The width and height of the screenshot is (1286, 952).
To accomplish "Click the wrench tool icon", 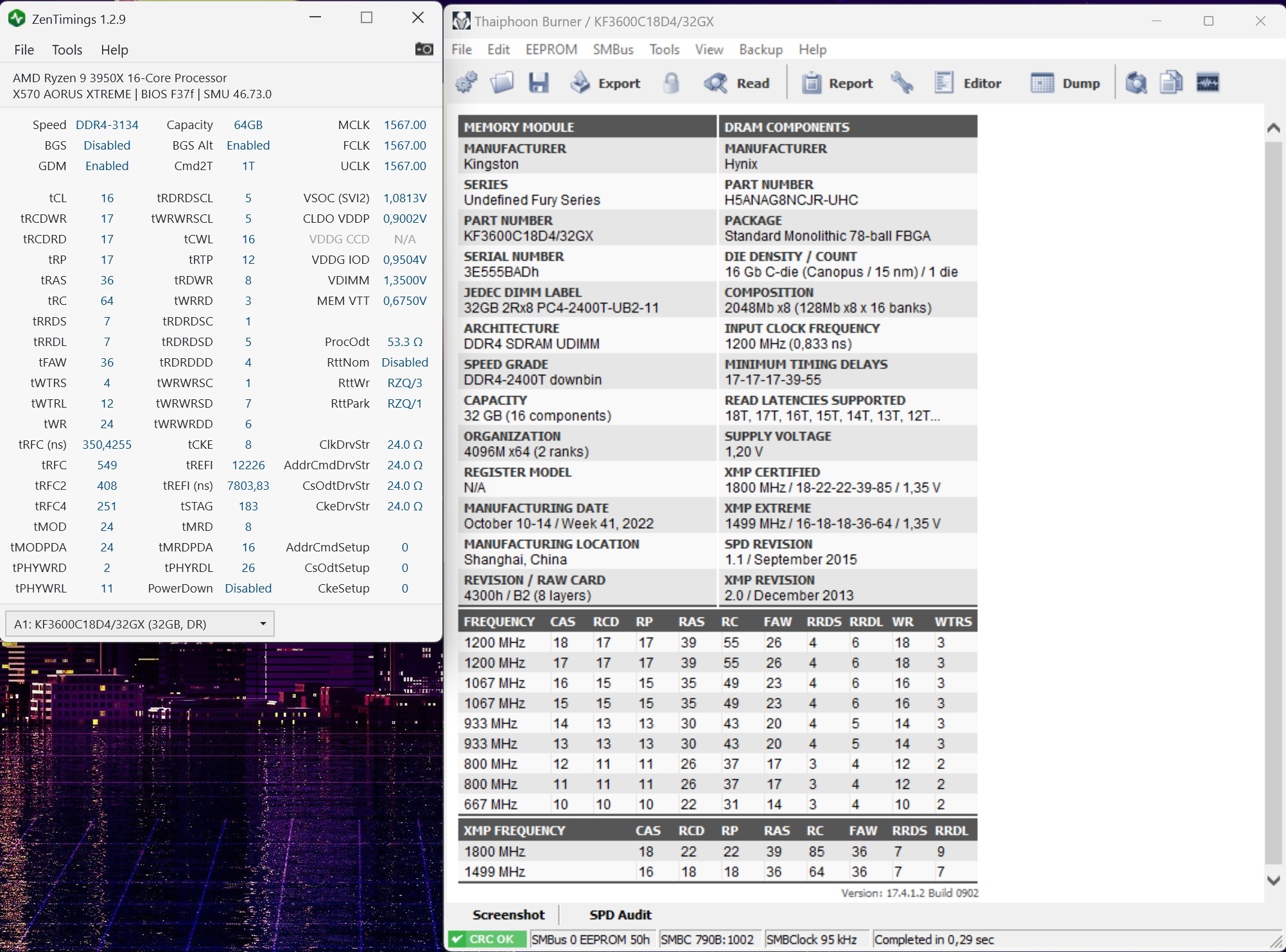I will [x=902, y=83].
